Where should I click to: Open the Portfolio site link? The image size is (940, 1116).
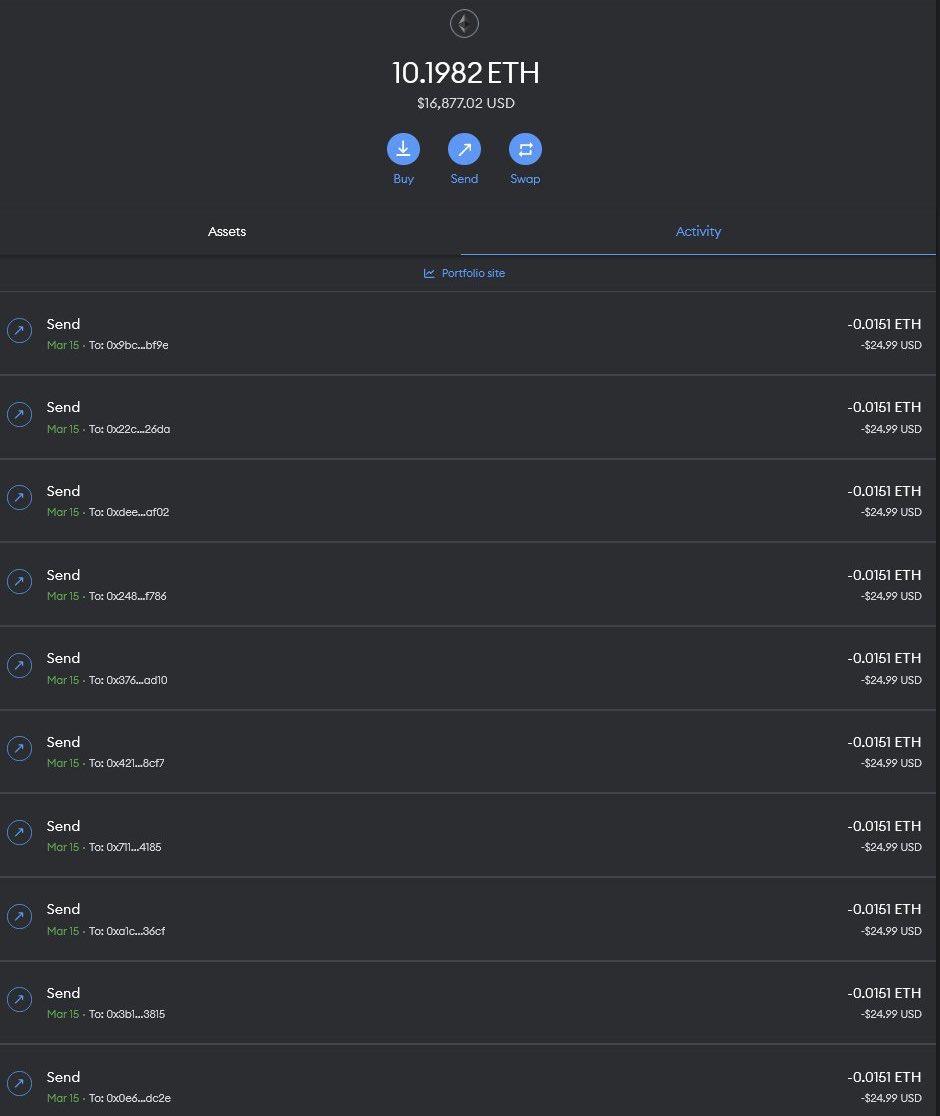(x=473, y=272)
